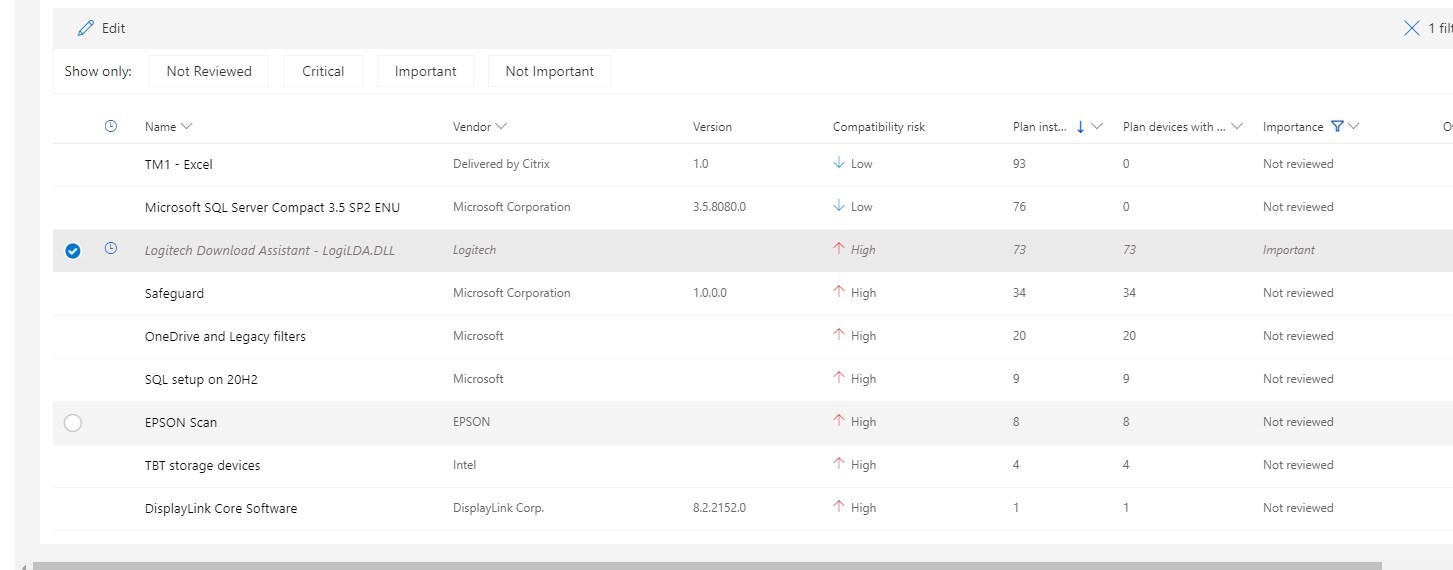Image resolution: width=1453 pixels, height=570 pixels.
Task: Click the Version column header
Action: click(712, 127)
